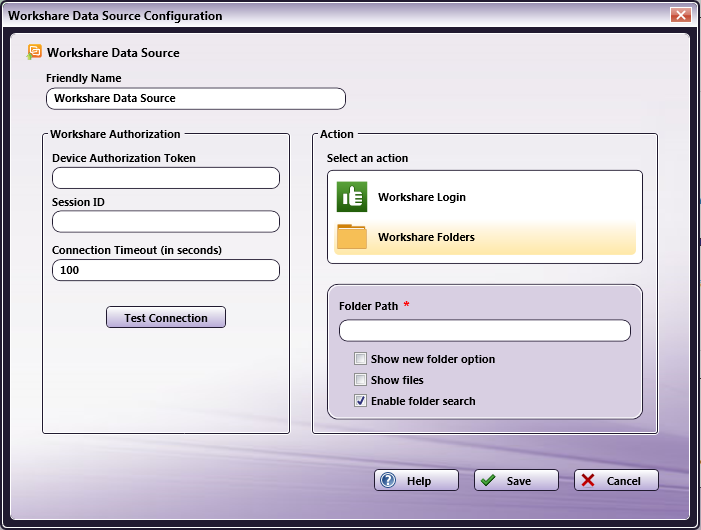Select the Workshare Login action
The height and width of the screenshot is (530, 701).
click(x=421, y=198)
